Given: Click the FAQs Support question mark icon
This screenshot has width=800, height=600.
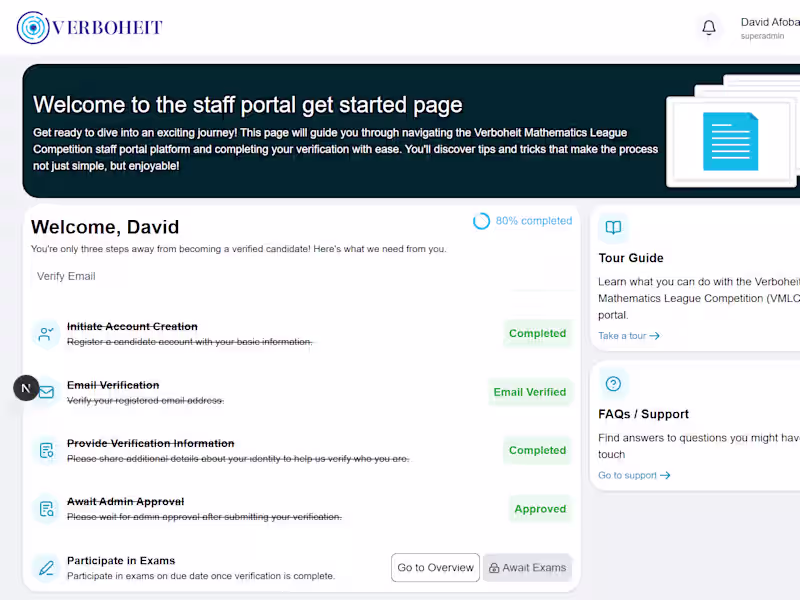Looking at the screenshot, I should (613, 383).
